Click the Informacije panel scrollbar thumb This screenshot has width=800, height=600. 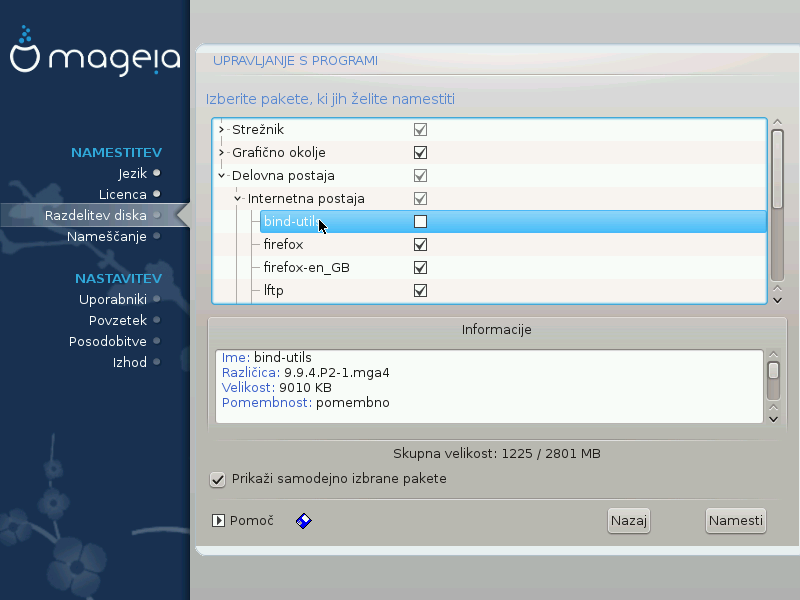point(773,370)
